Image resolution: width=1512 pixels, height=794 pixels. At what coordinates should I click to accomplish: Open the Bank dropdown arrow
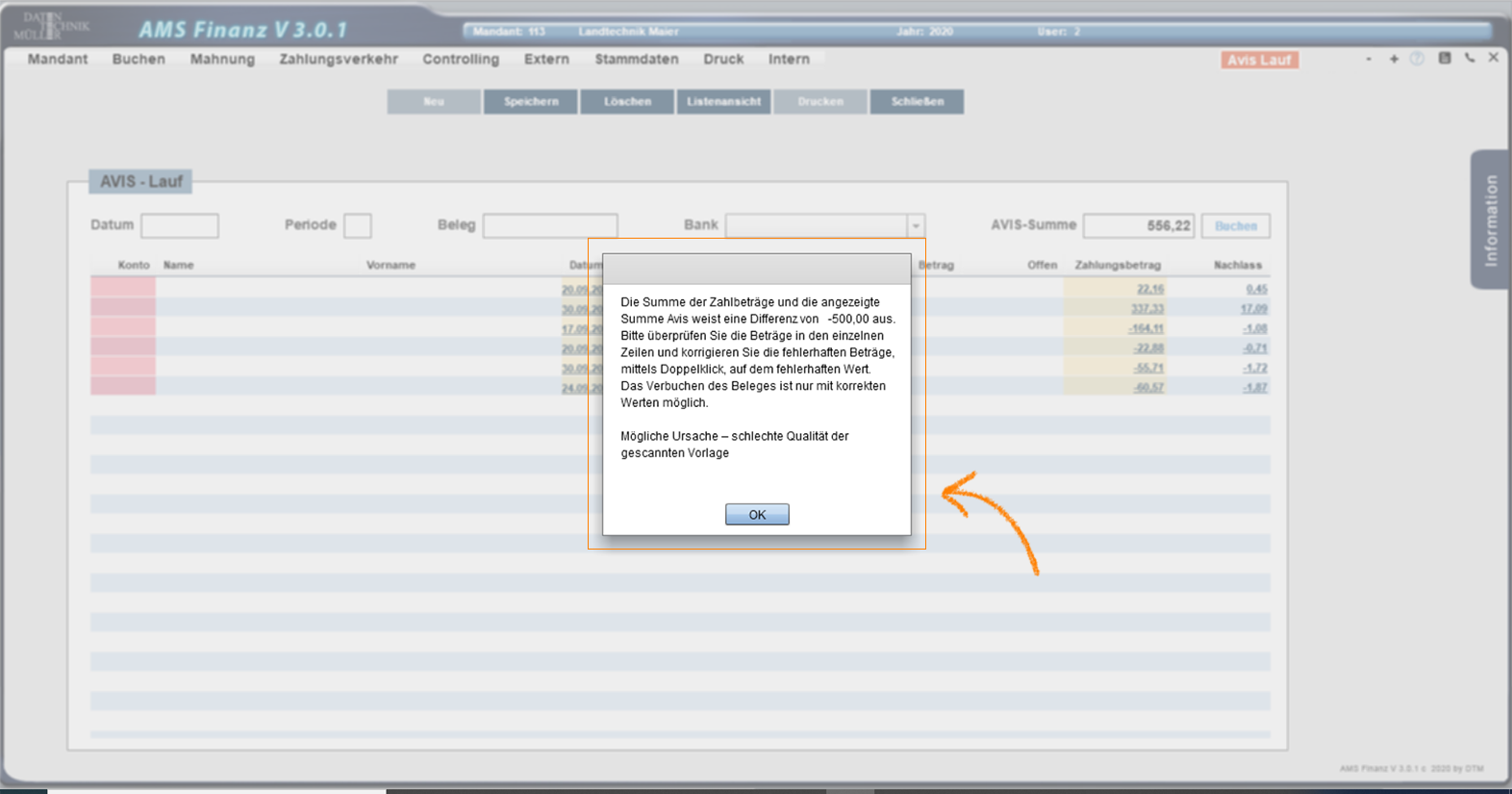click(x=916, y=226)
